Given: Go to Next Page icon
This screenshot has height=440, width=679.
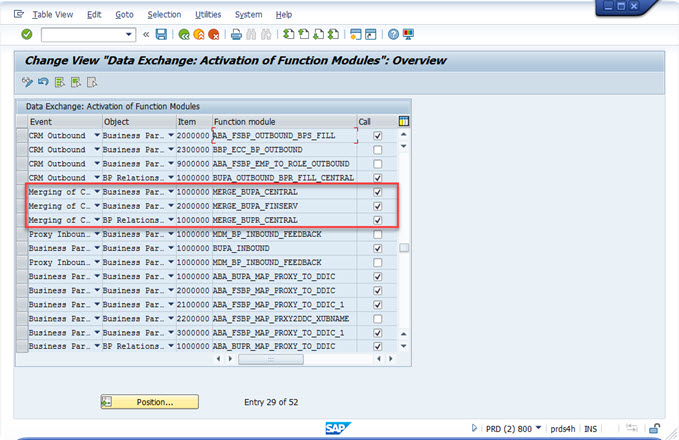Looking at the screenshot, I should point(318,34).
